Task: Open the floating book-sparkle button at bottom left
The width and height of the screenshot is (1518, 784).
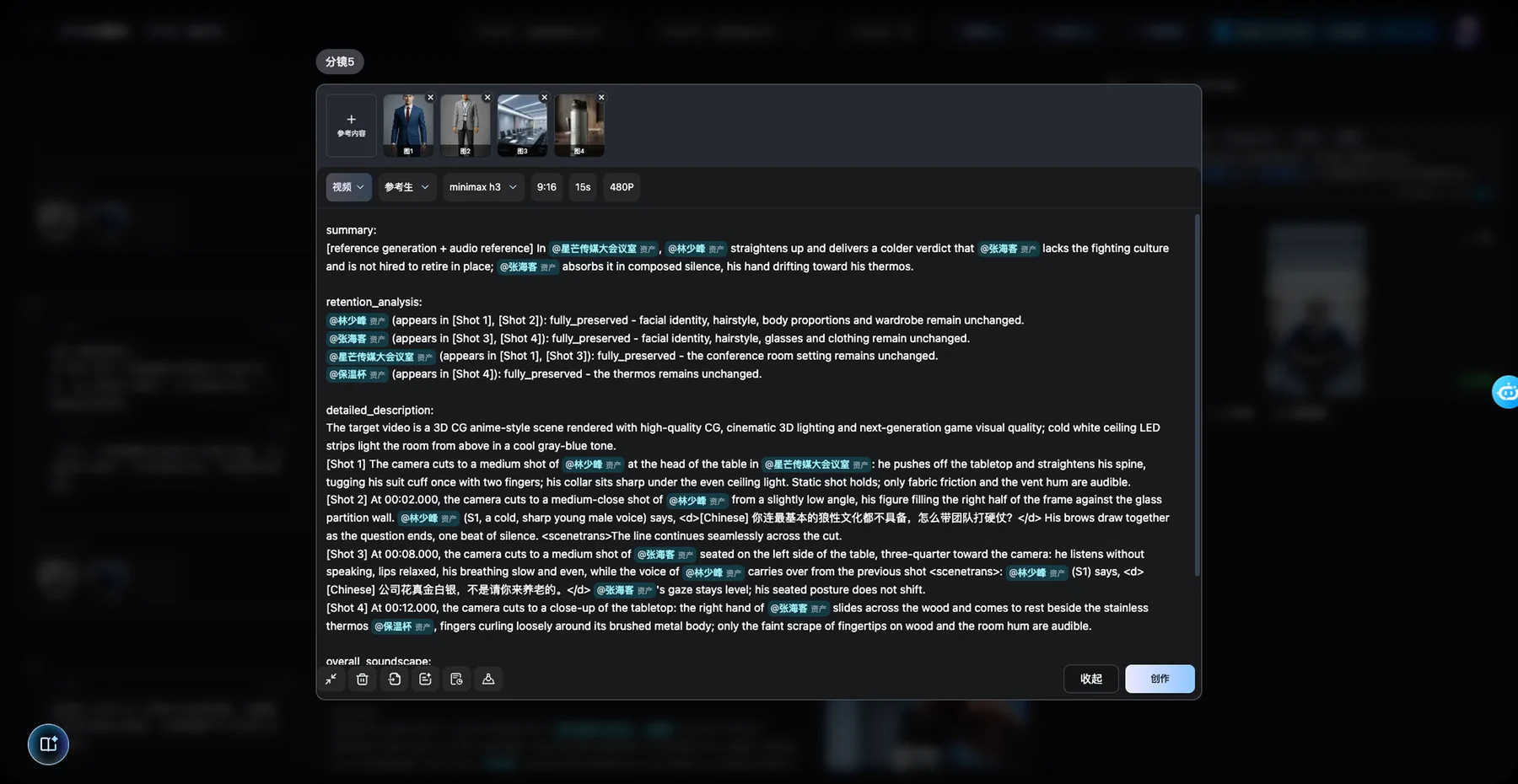Action: pos(48,744)
